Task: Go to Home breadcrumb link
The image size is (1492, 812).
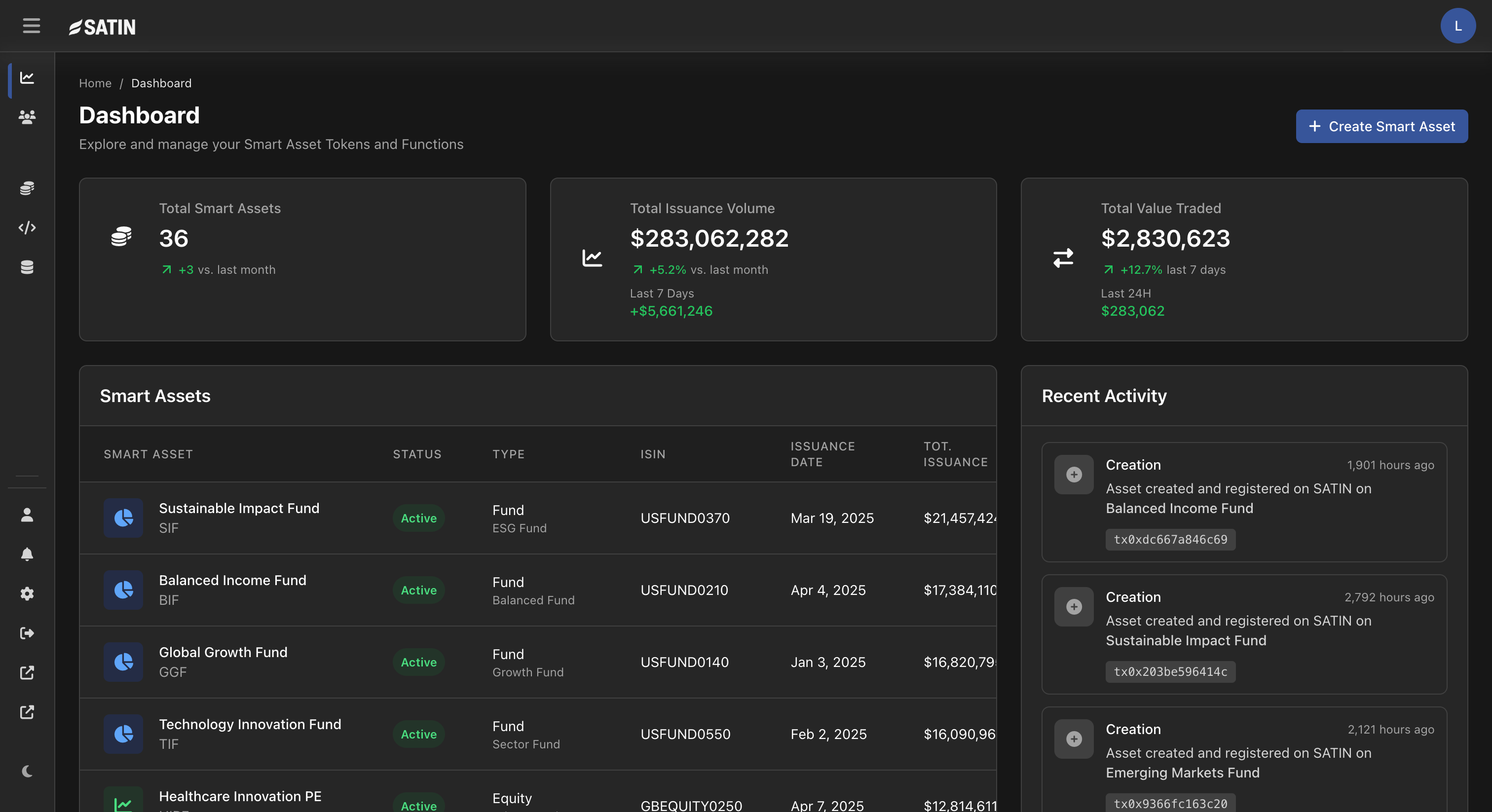Action: coord(95,83)
